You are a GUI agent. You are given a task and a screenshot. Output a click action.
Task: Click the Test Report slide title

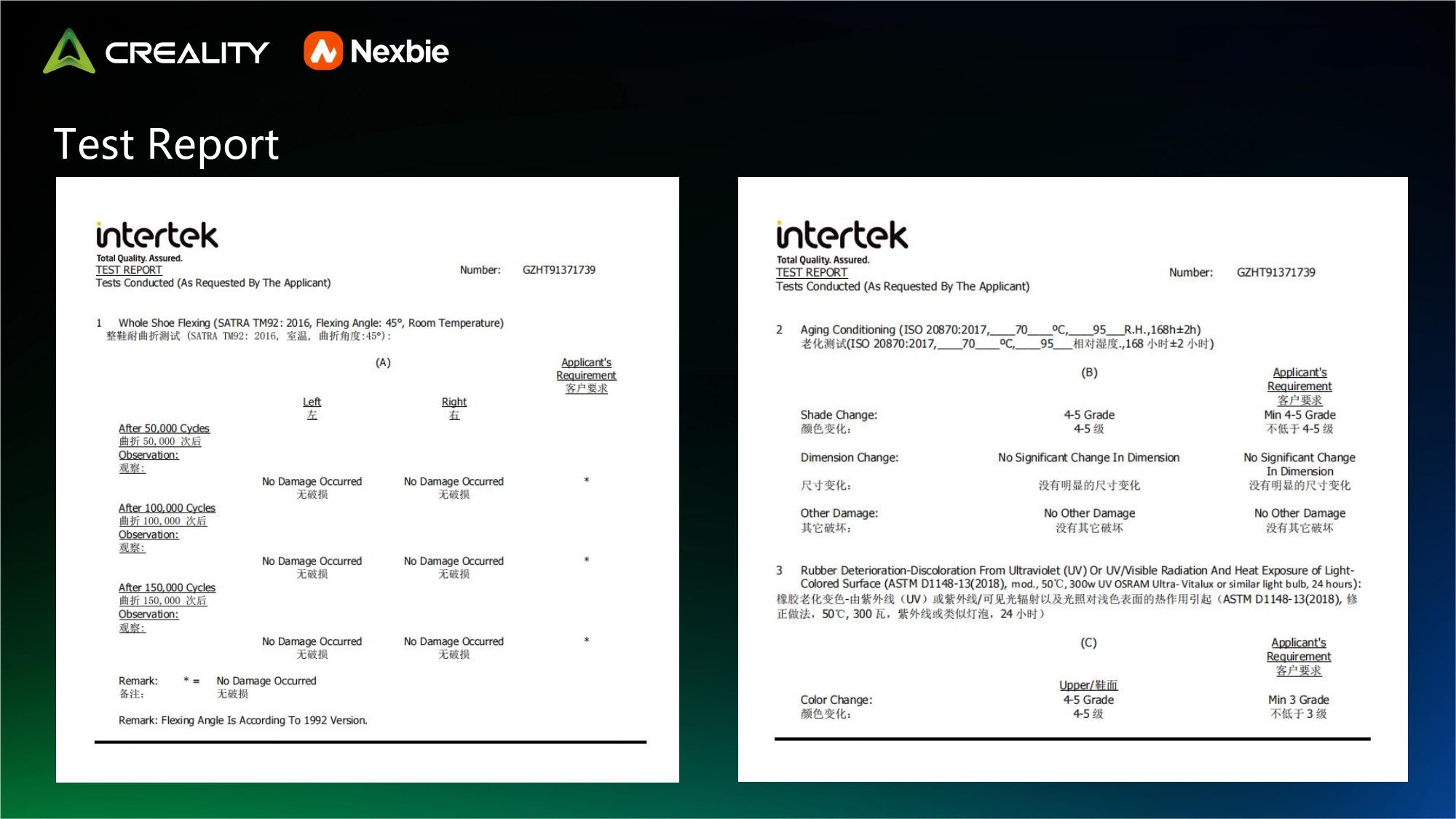166,144
